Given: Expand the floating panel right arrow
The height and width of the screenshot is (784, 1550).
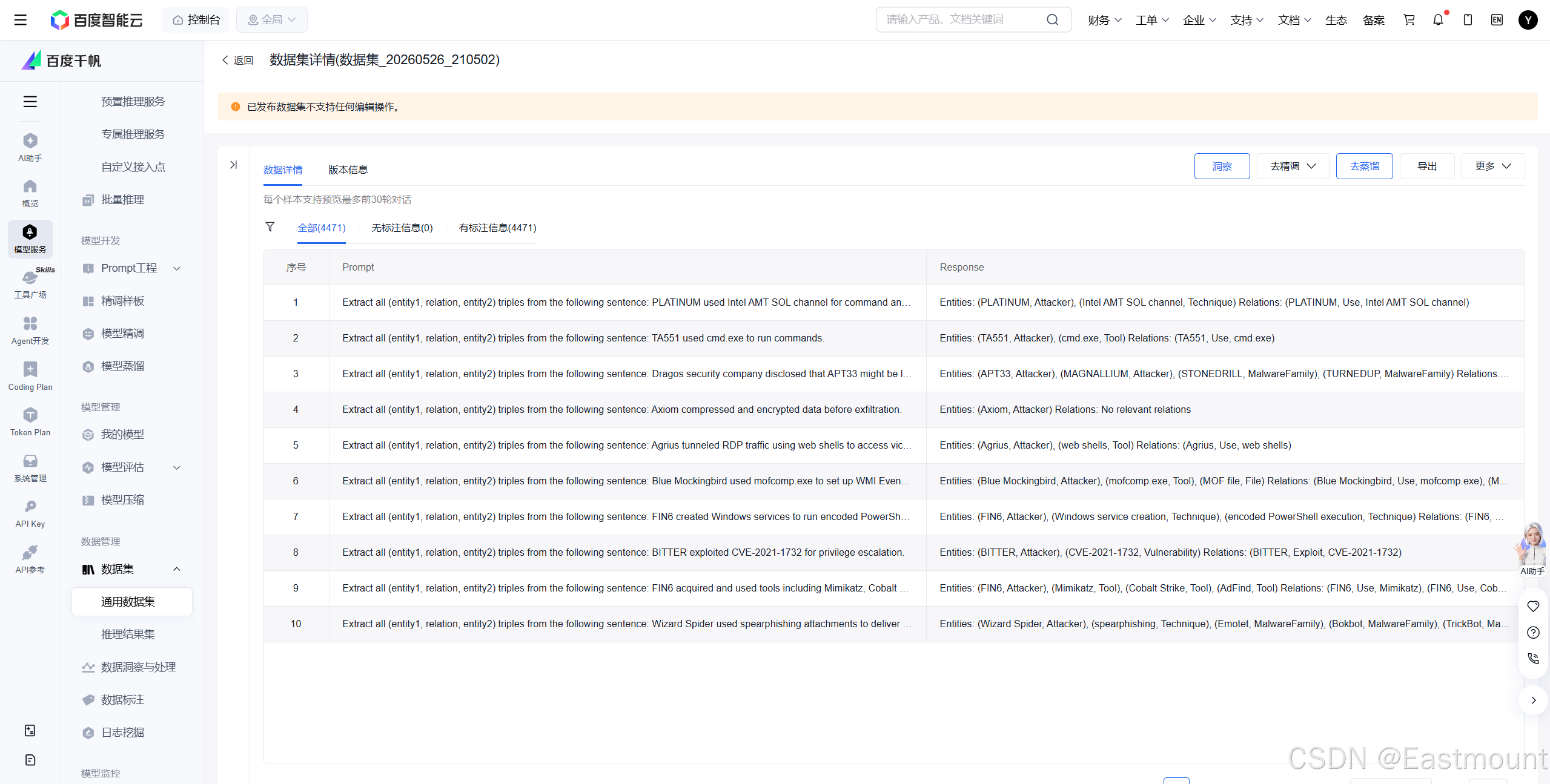Looking at the screenshot, I should click(1533, 700).
